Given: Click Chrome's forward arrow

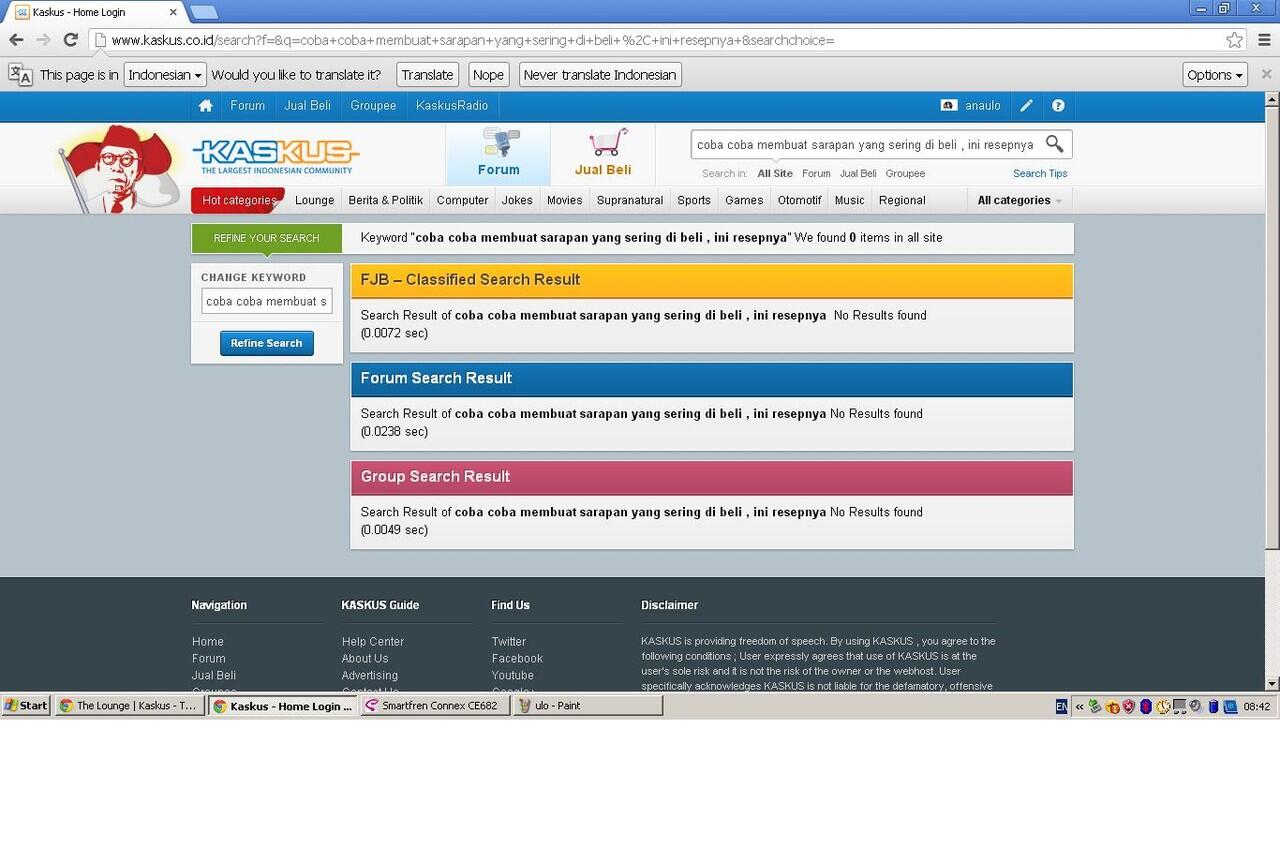Looking at the screenshot, I should (43, 40).
